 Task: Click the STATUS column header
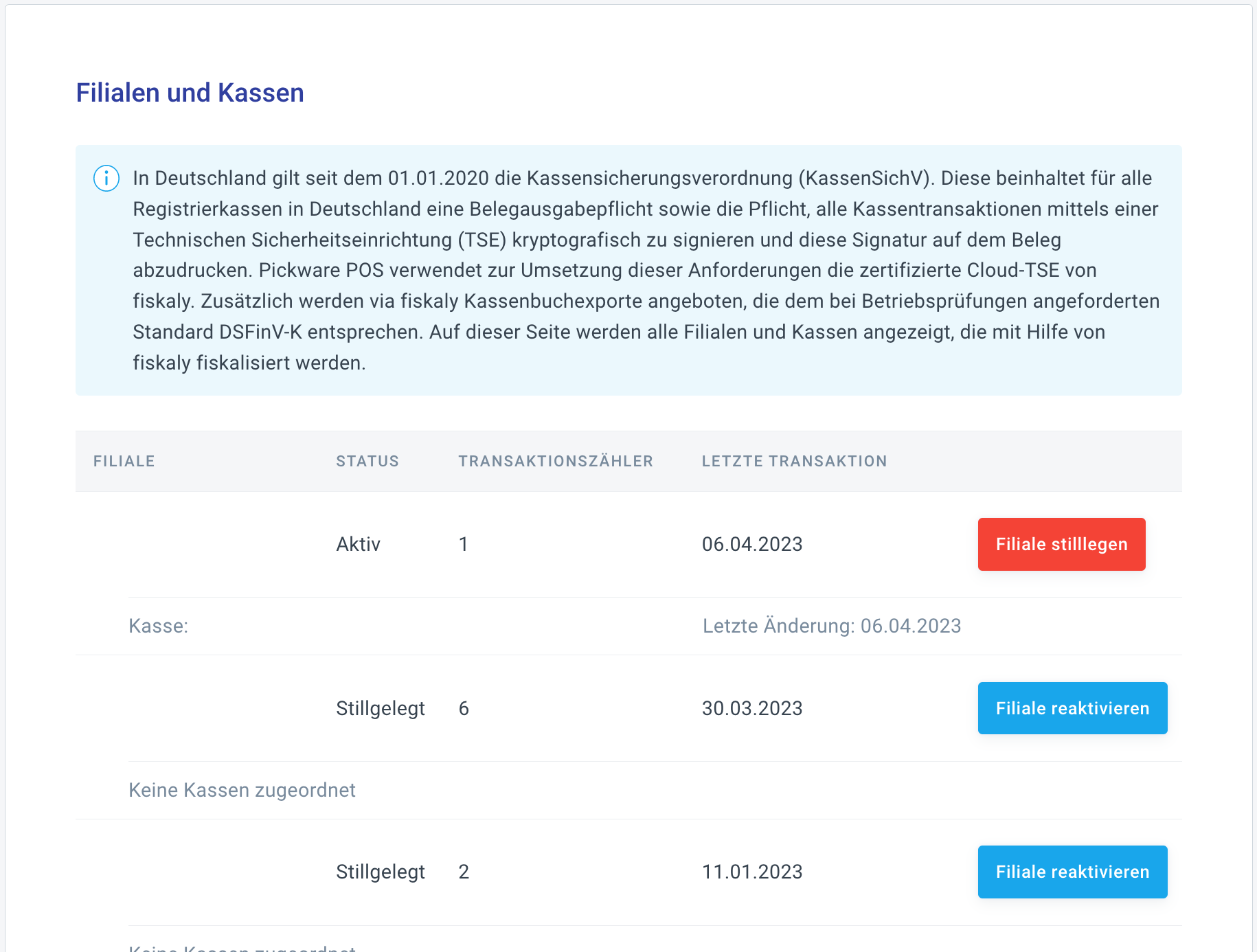click(x=367, y=461)
